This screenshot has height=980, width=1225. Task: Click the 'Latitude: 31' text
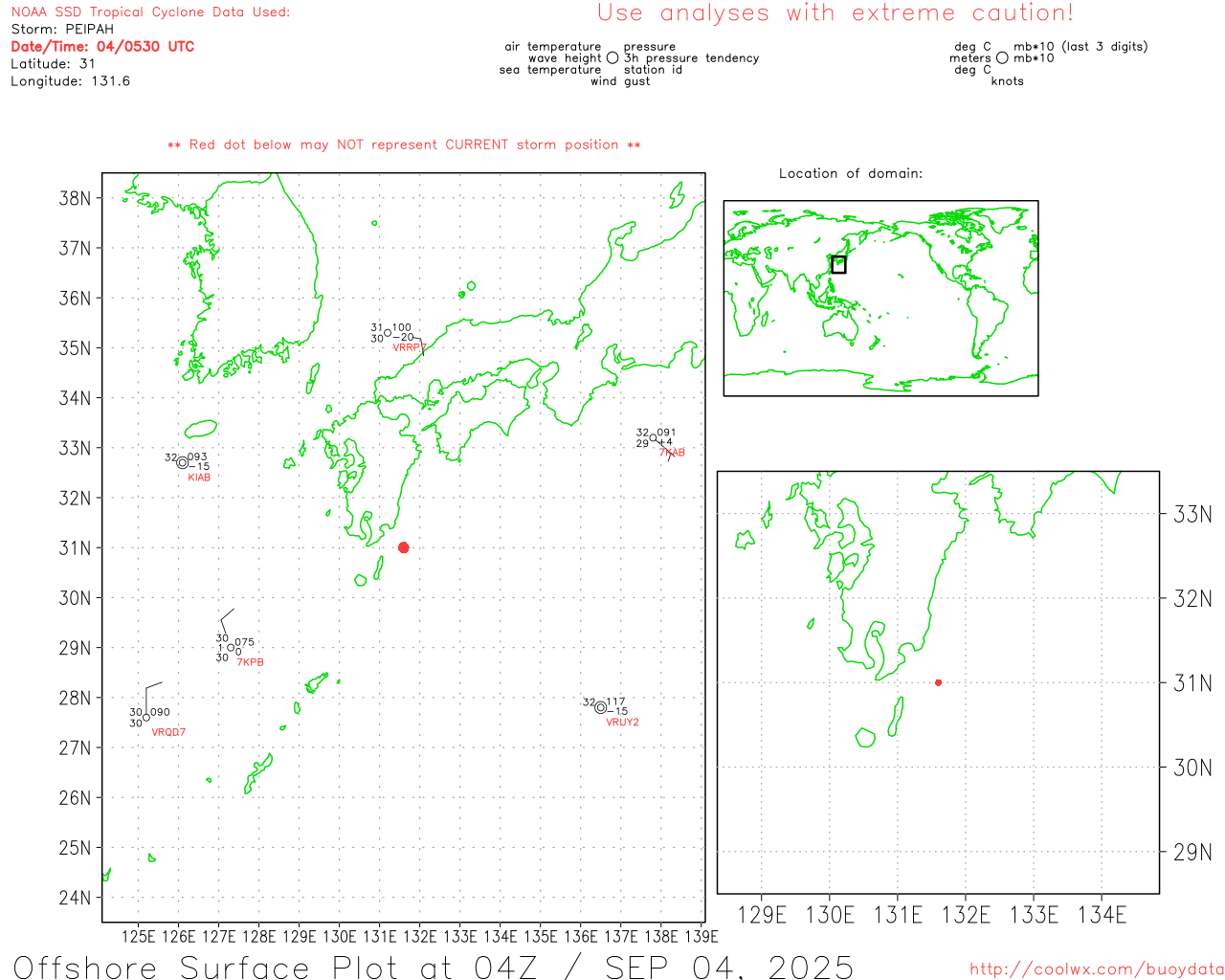click(54, 64)
